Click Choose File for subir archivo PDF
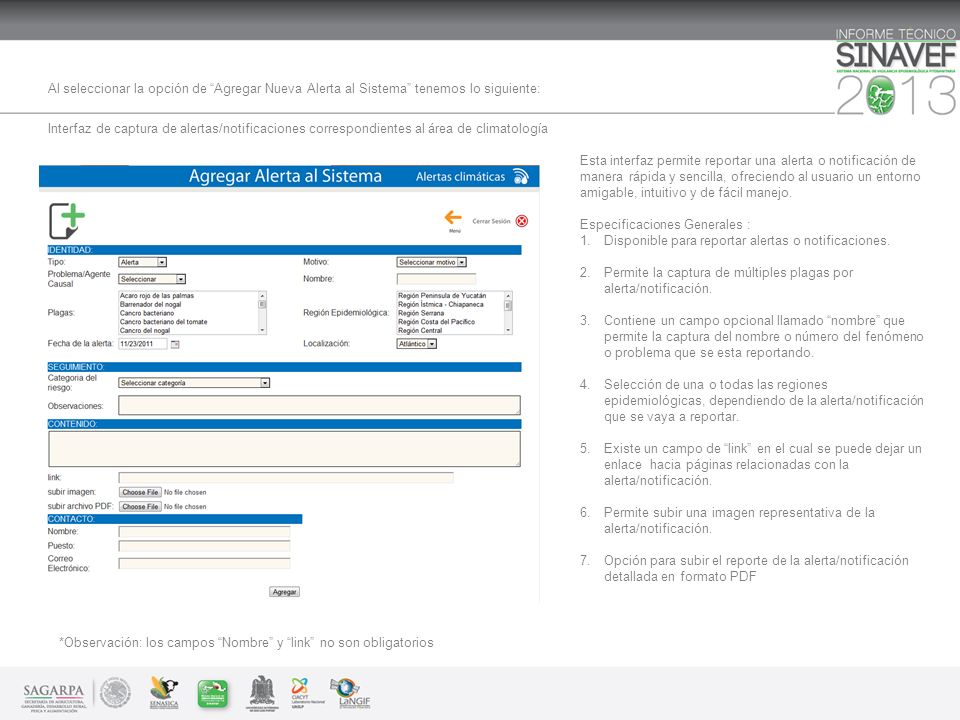Viewport: 960px width, 720px height. [x=140, y=507]
